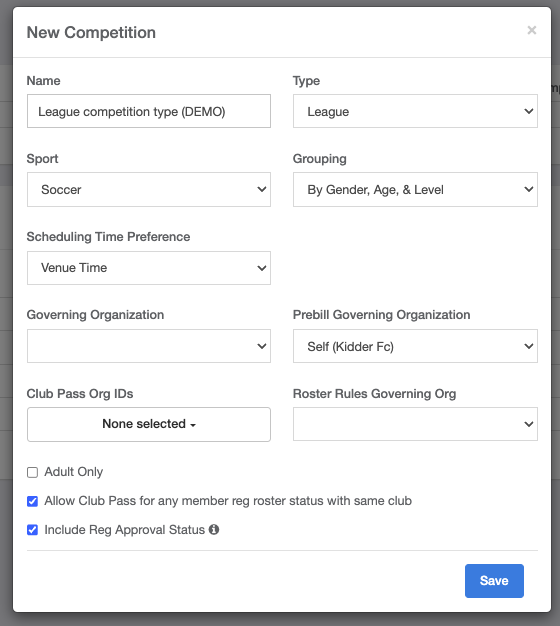Viewport: 560px width, 626px height.
Task: Open the Sport dropdown showing Soccer
Action: pos(149,190)
